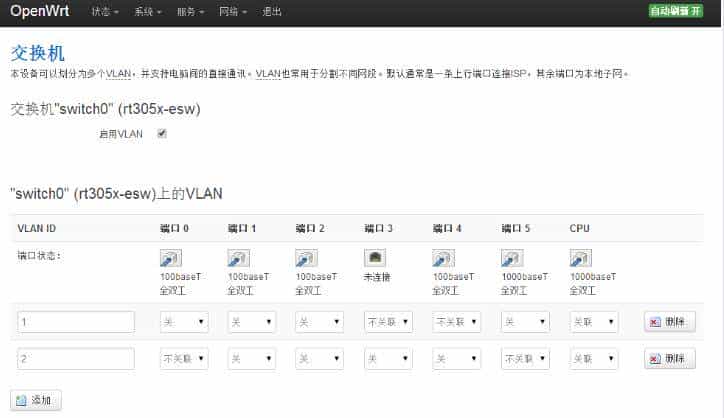Click the VLAN ID column header
Image resolution: width=724 pixels, height=418 pixels.
click(x=36, y=228)
